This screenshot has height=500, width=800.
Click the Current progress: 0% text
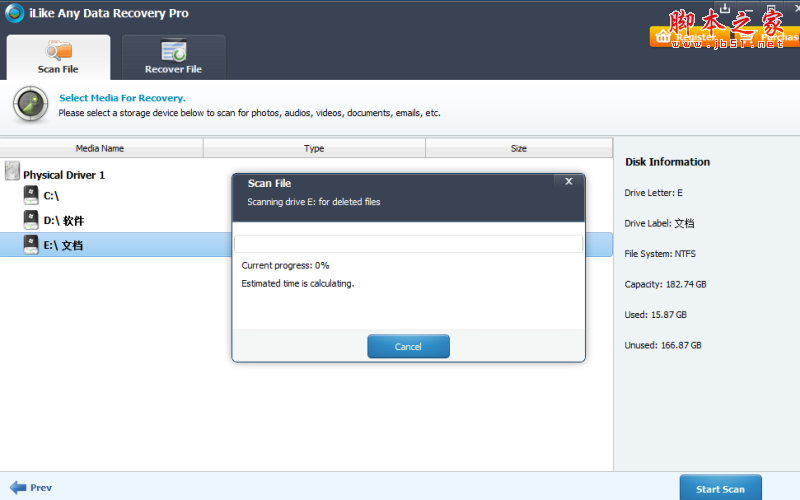tap(285, 265)
